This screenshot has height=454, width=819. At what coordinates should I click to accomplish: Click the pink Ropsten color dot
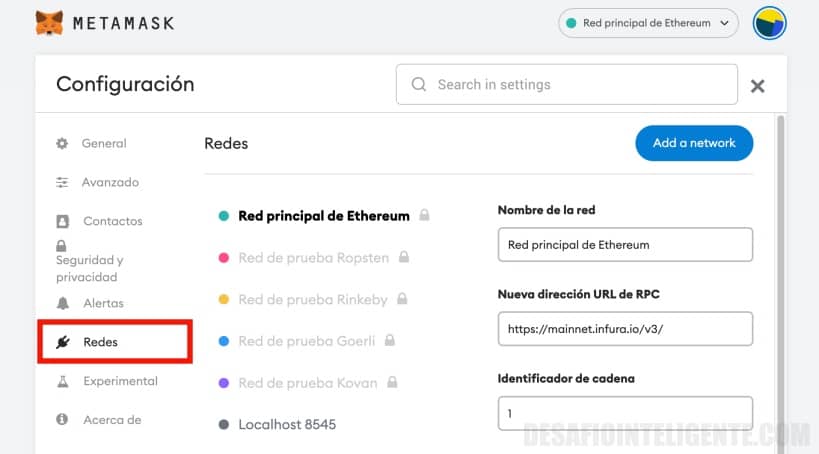[x=224, y=258]
